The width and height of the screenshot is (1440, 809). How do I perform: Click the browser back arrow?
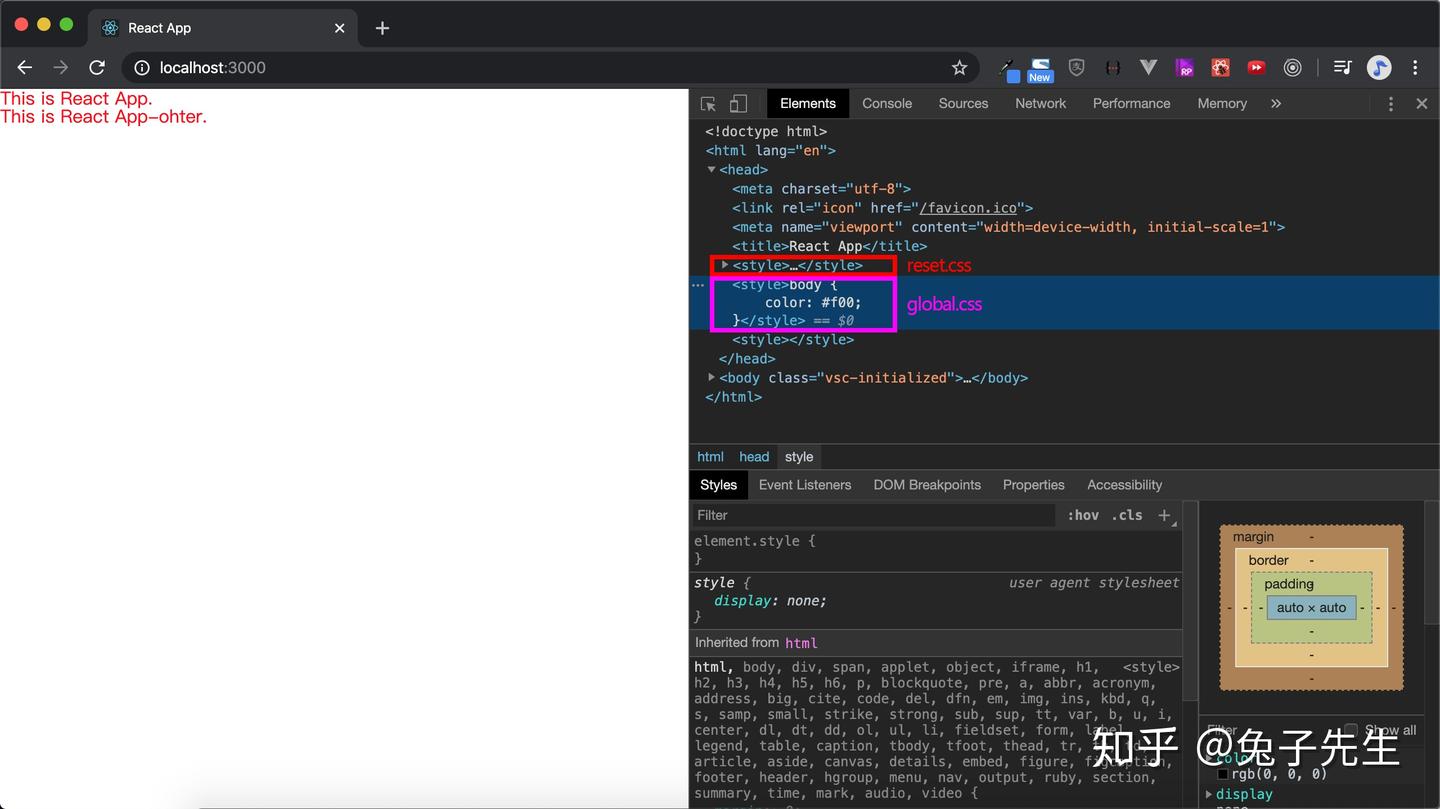point(25,68)
